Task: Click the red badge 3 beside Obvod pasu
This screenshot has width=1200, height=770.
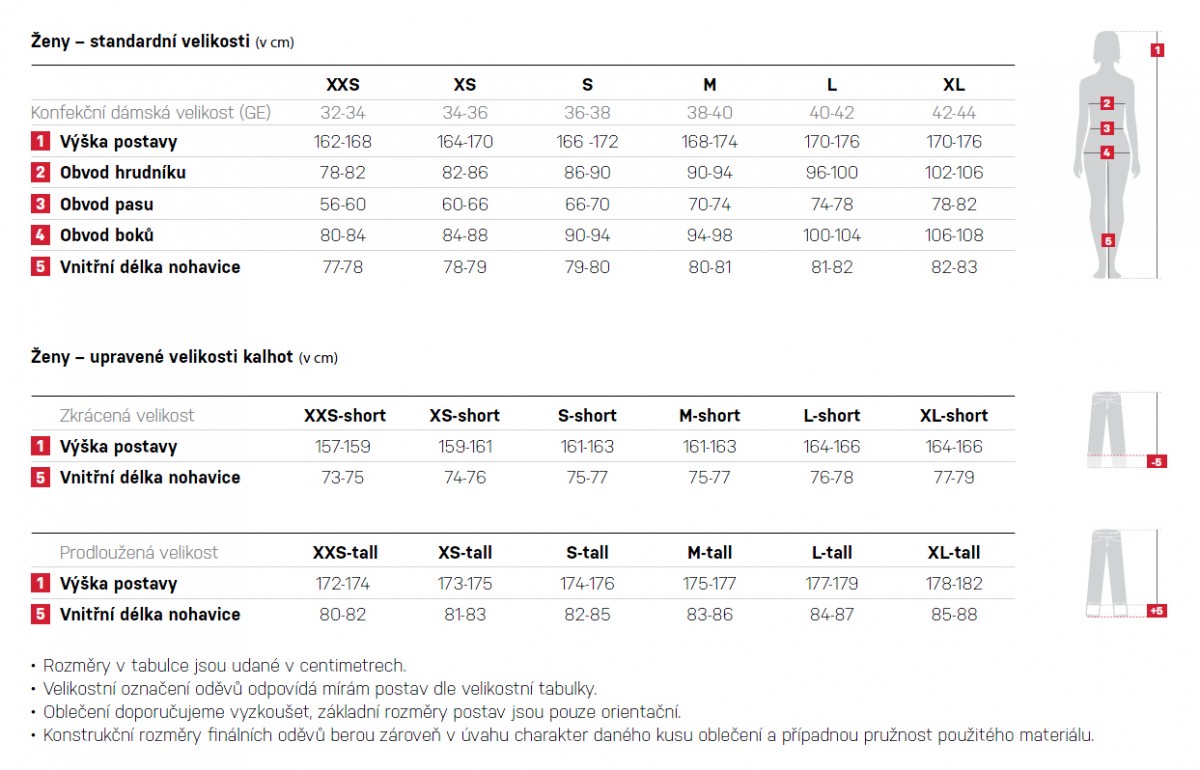Action: (x=40, y=204)
